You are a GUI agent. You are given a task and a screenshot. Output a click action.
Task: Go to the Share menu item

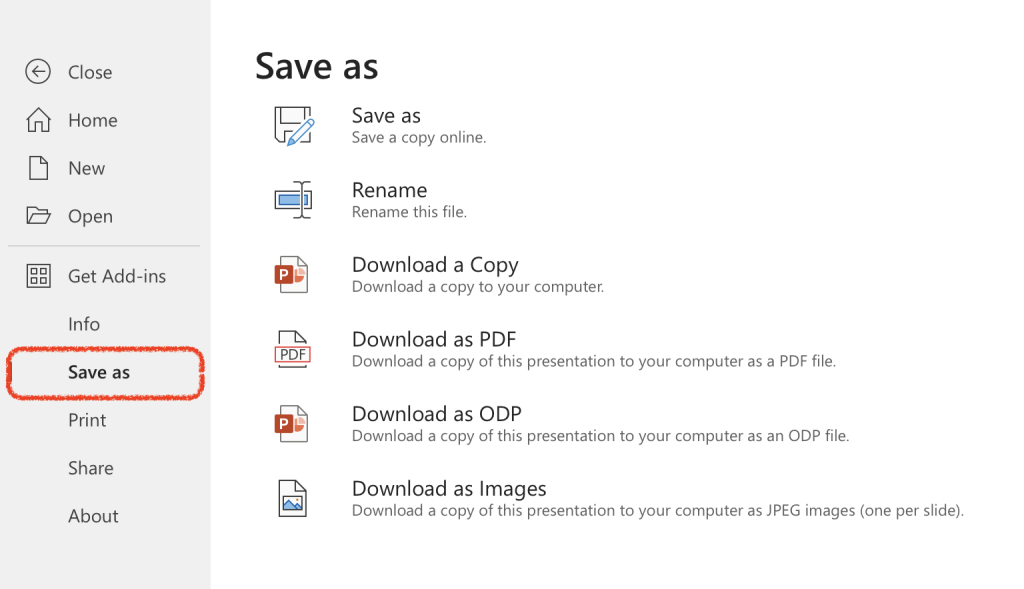pyautogui.click(x=90, y=468)
